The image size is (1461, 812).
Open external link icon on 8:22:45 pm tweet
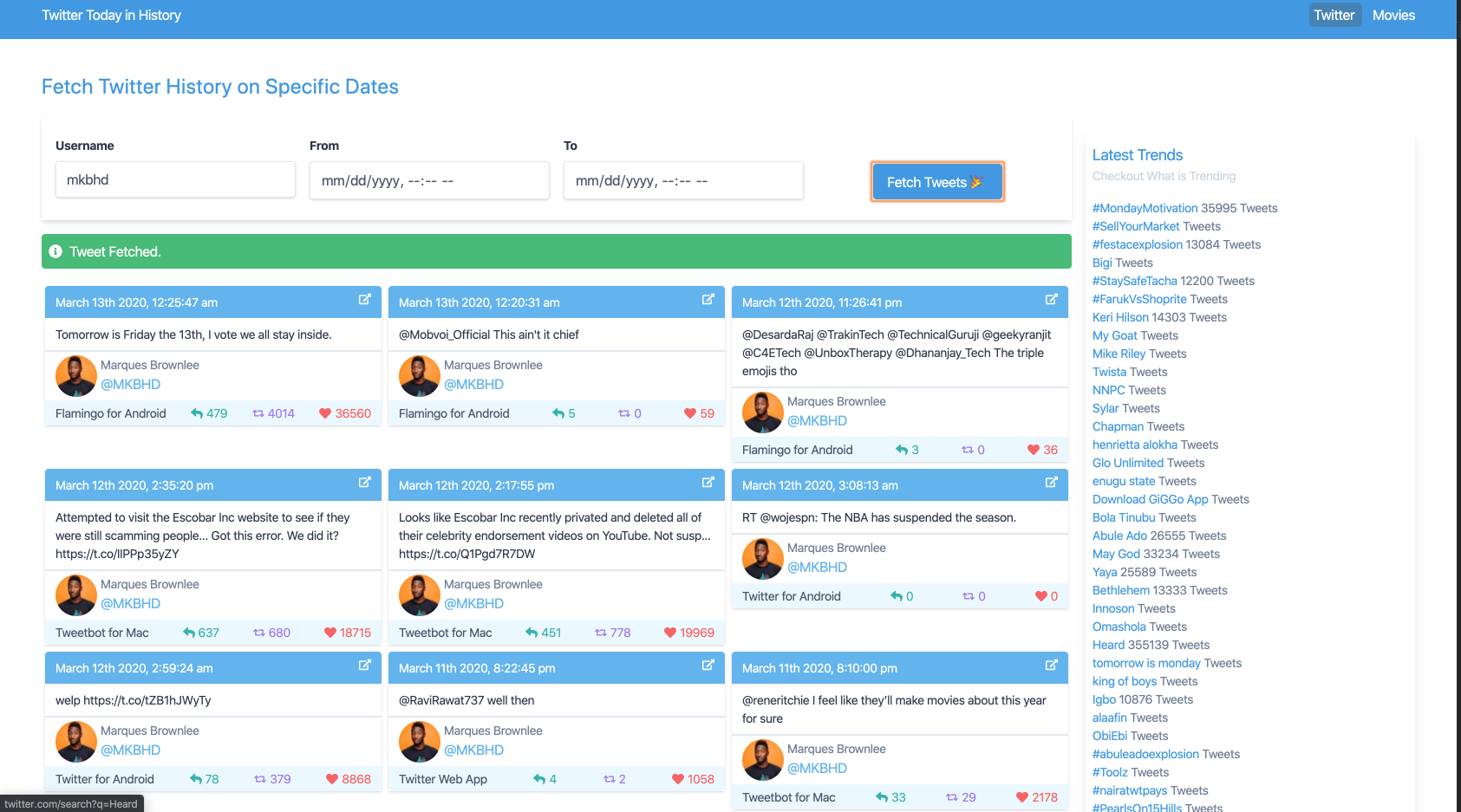point(708,666)
